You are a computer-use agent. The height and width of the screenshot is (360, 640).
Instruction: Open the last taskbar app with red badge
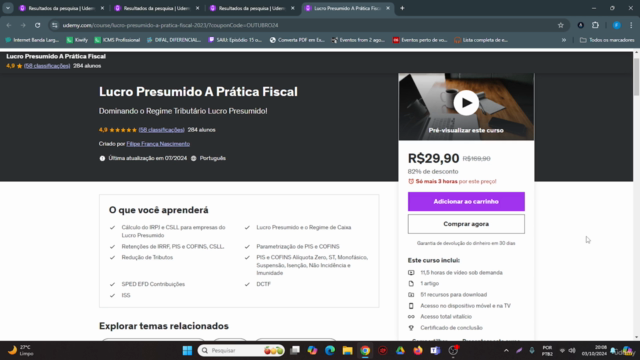(x=453, y=350)
